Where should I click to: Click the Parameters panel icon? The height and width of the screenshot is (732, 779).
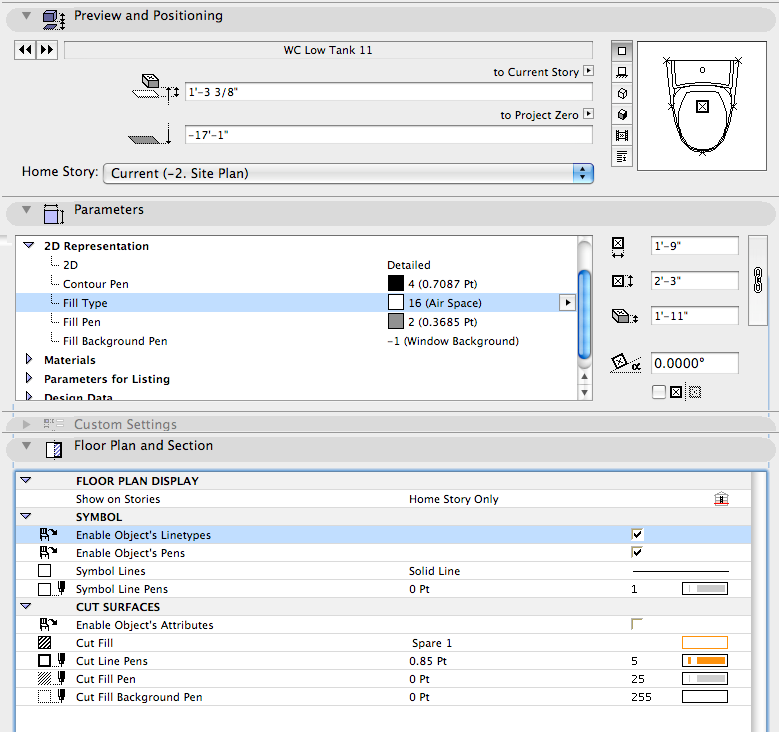(53, 214)
